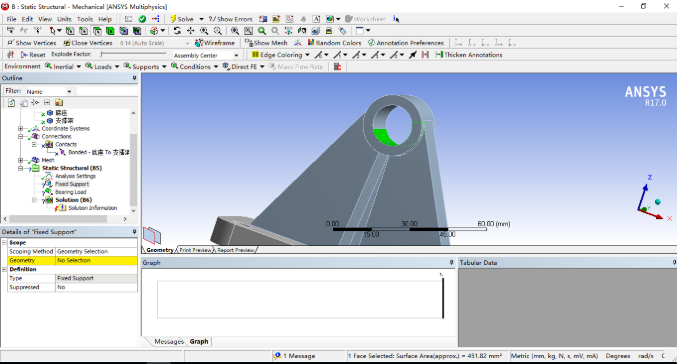Click the green magnifier icon

pyautogui.click(x=262, y=31)
